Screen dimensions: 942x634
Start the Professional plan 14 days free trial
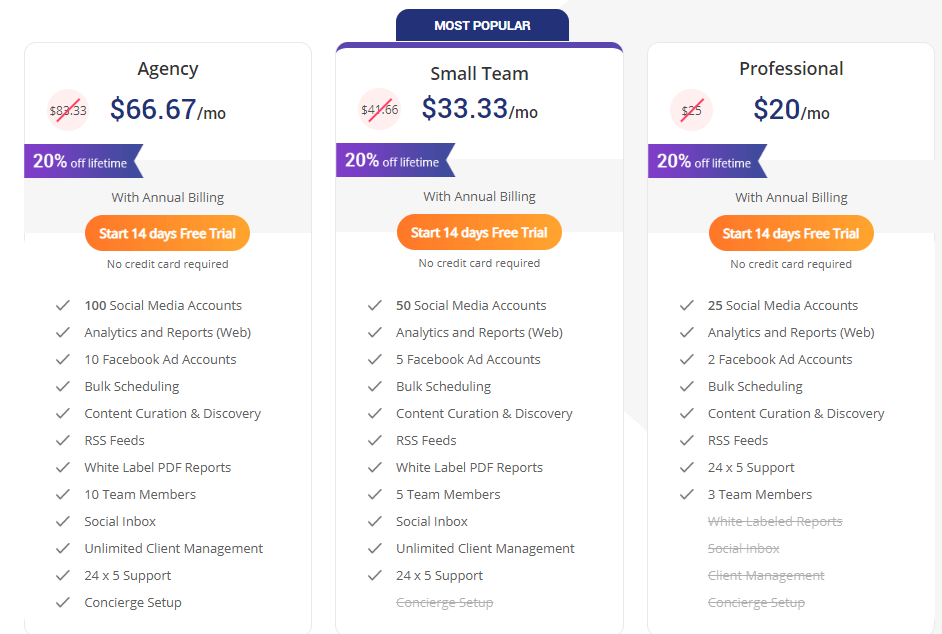click(x=791, y=234)
